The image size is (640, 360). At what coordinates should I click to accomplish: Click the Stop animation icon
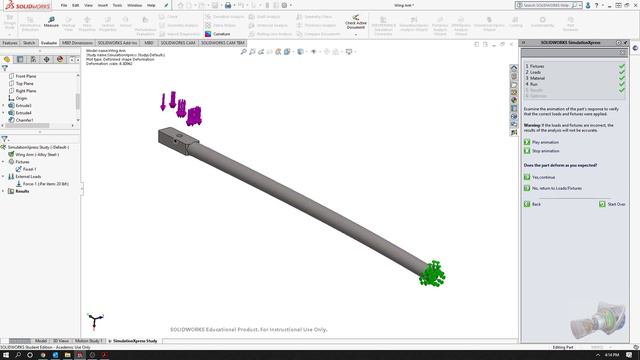[527, 151]
